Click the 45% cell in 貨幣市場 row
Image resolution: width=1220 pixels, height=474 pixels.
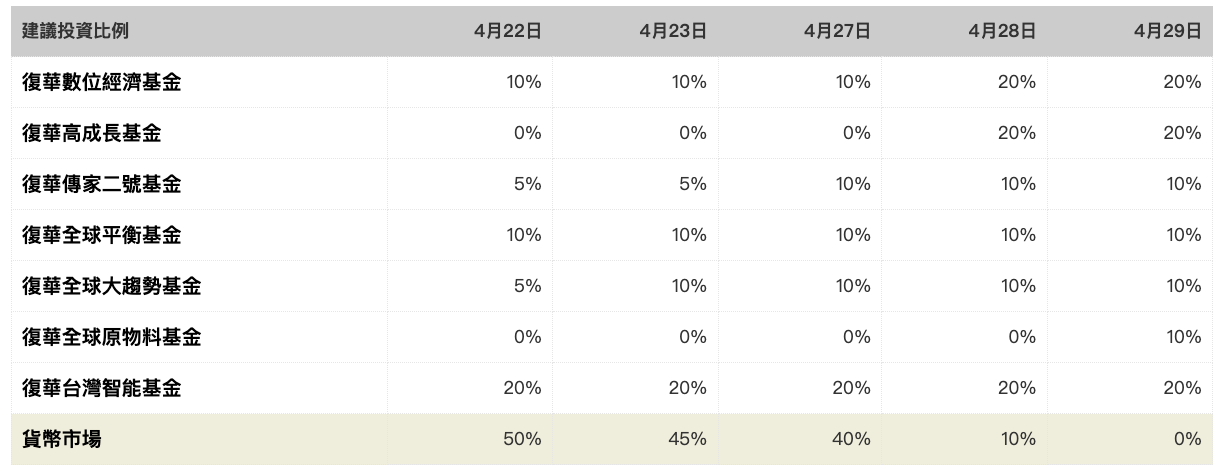(x=688, y=439)
